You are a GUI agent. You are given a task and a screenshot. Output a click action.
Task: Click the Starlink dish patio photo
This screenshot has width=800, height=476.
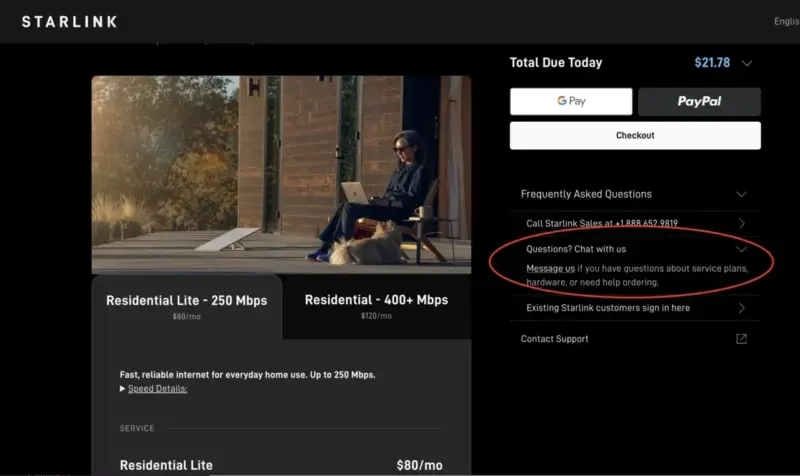(281, 174)
